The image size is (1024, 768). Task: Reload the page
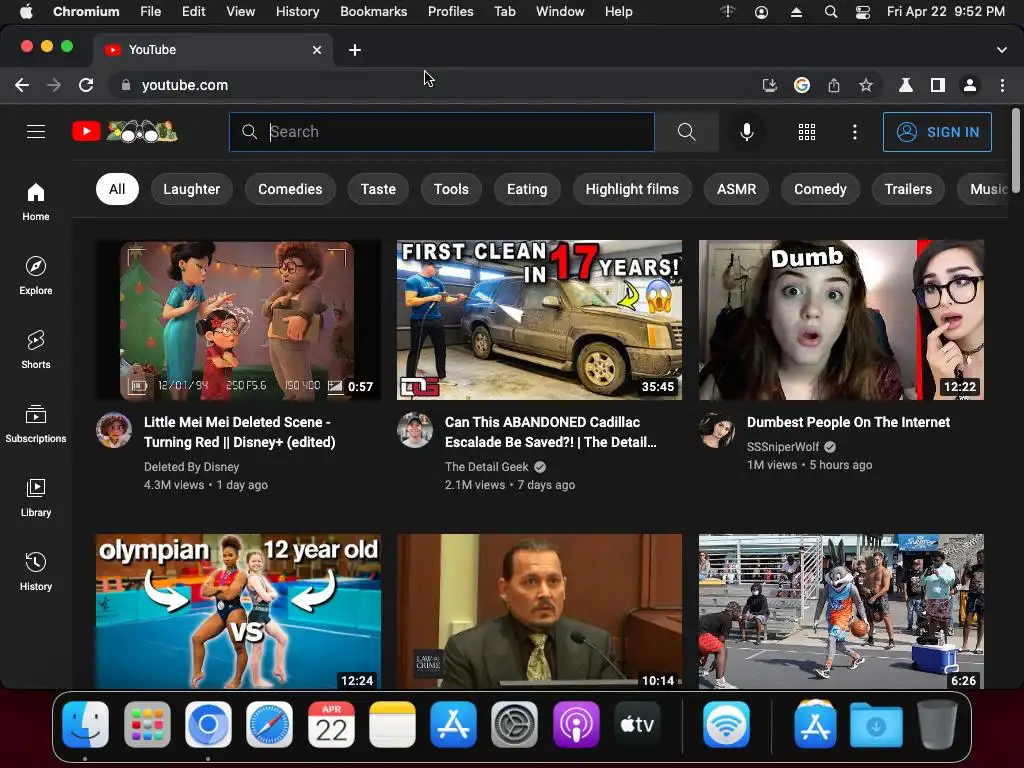pyautogui.click(x=86, y=85)
